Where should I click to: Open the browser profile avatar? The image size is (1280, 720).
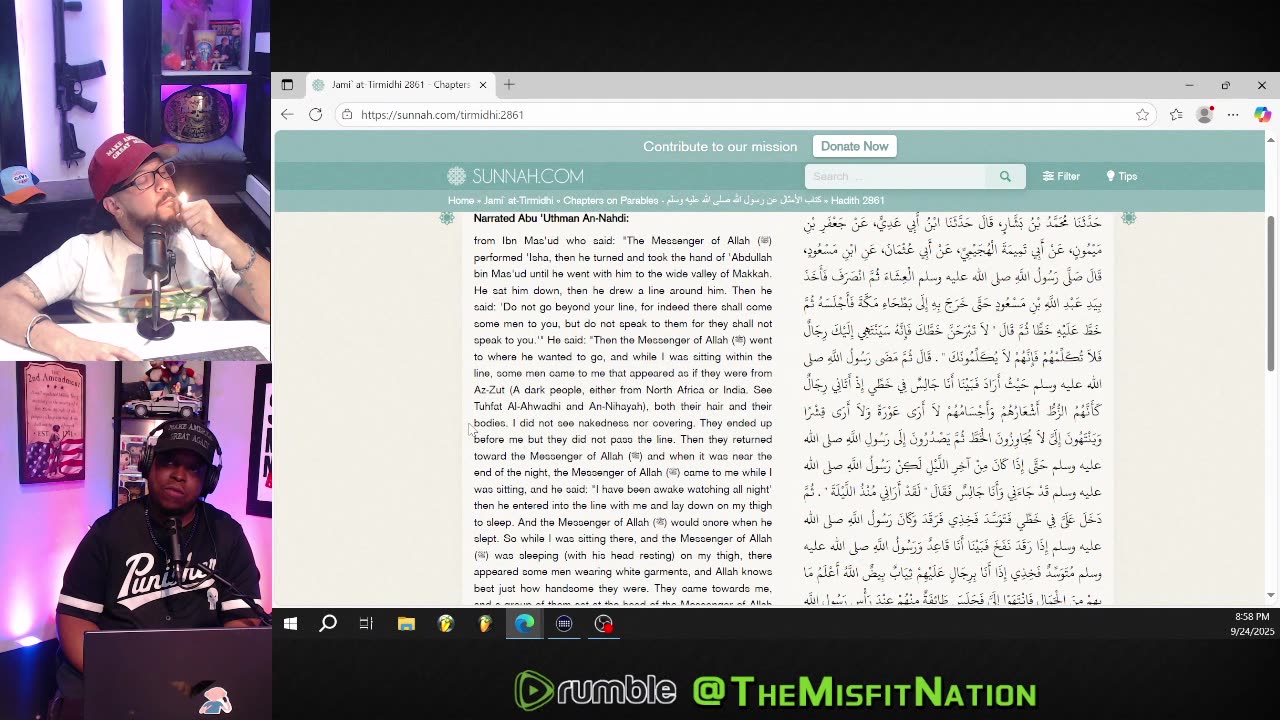coord(1204,115)
